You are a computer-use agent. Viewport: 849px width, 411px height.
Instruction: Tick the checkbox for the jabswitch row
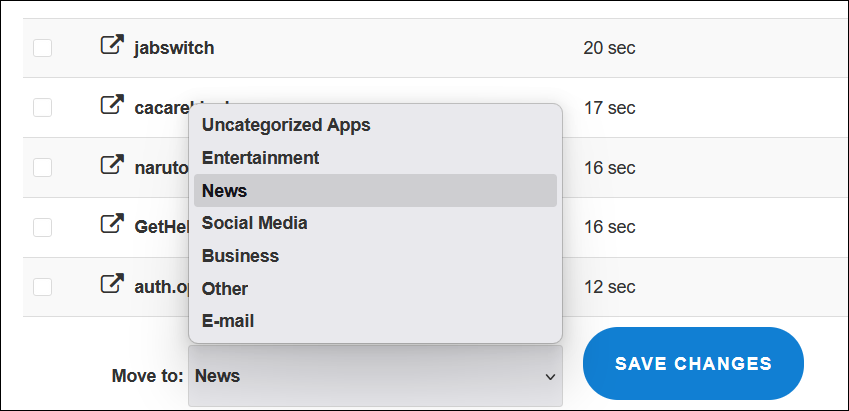(x=42, y=48)
